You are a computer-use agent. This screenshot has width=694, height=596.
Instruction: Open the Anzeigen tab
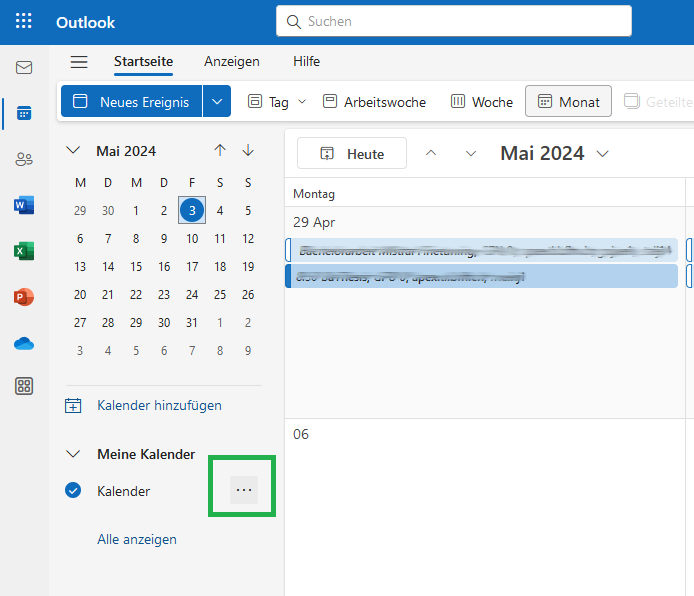[x=231, y=62]
